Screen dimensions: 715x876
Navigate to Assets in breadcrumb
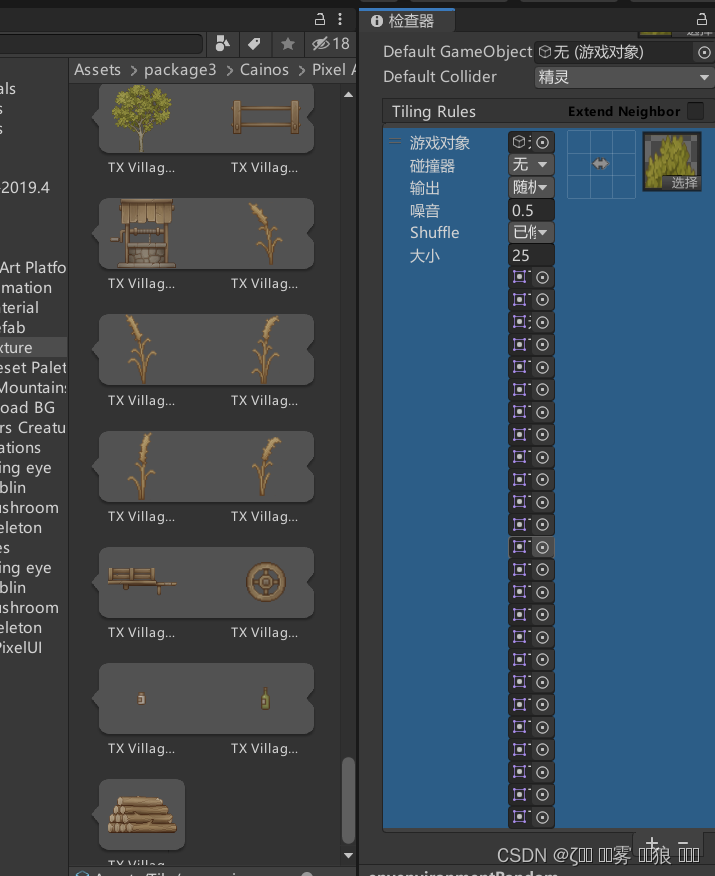(97, 70)
